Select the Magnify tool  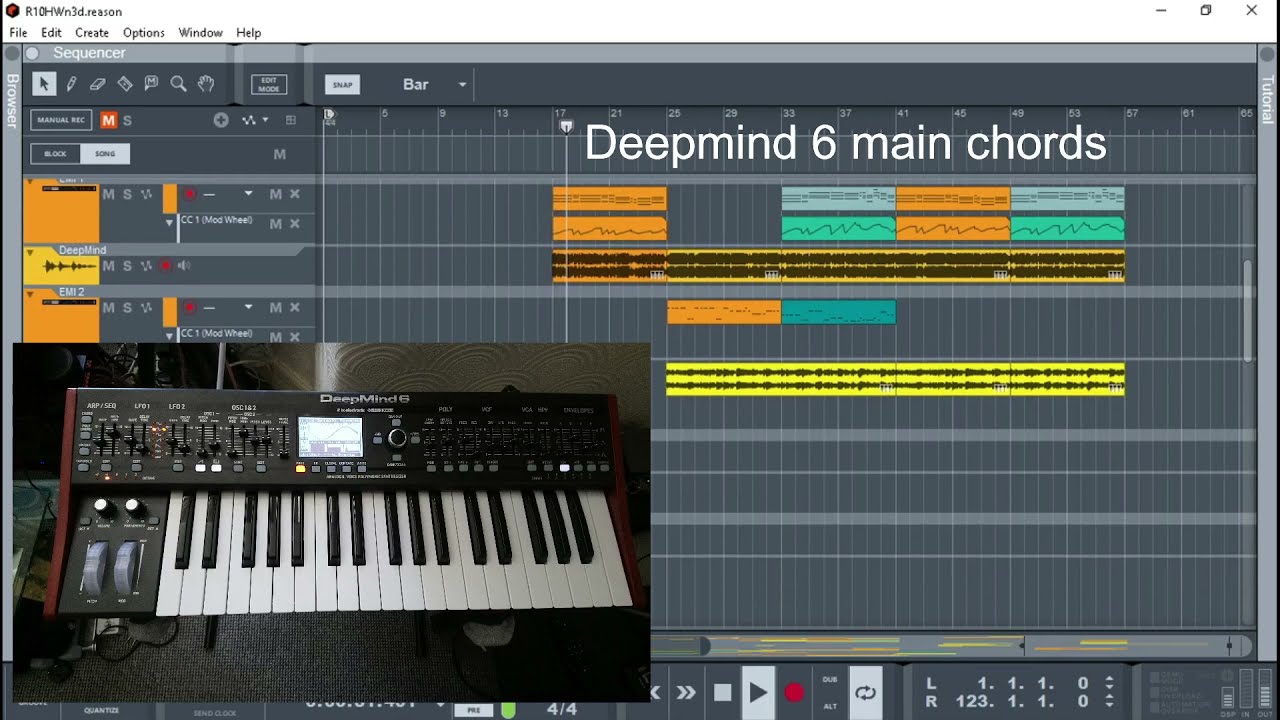tap(179, 84)
